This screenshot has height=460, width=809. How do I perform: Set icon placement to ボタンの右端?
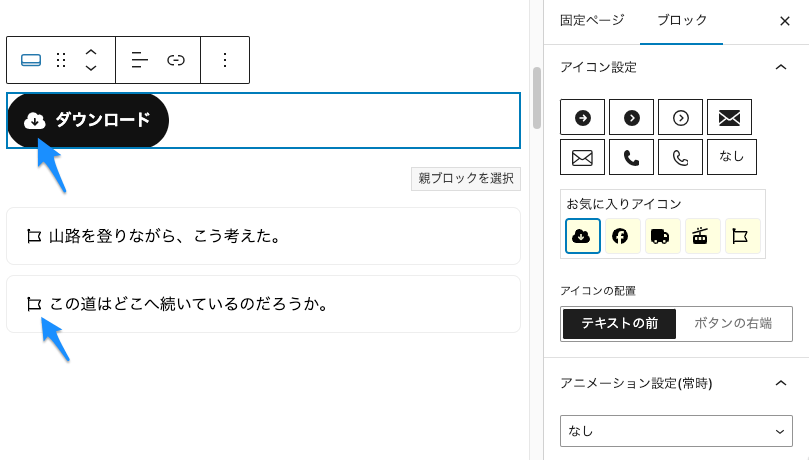pos(733,324)
